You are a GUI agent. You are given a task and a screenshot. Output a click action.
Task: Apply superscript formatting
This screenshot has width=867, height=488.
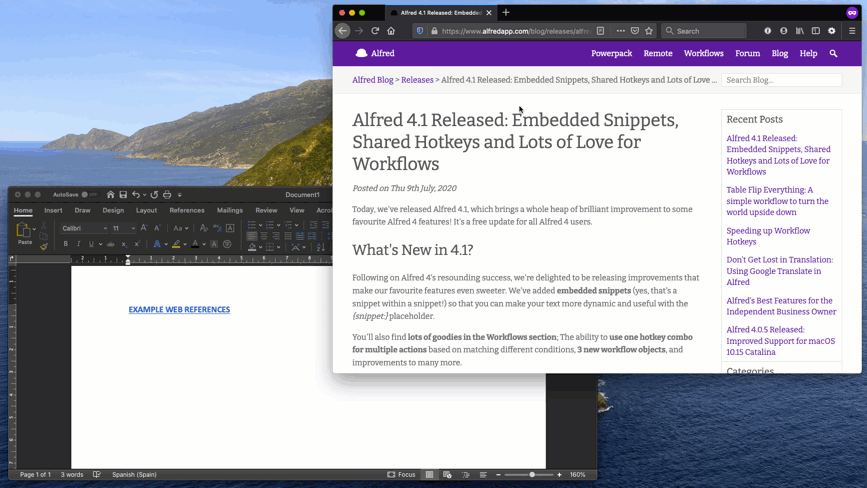(x=137, y=244)
